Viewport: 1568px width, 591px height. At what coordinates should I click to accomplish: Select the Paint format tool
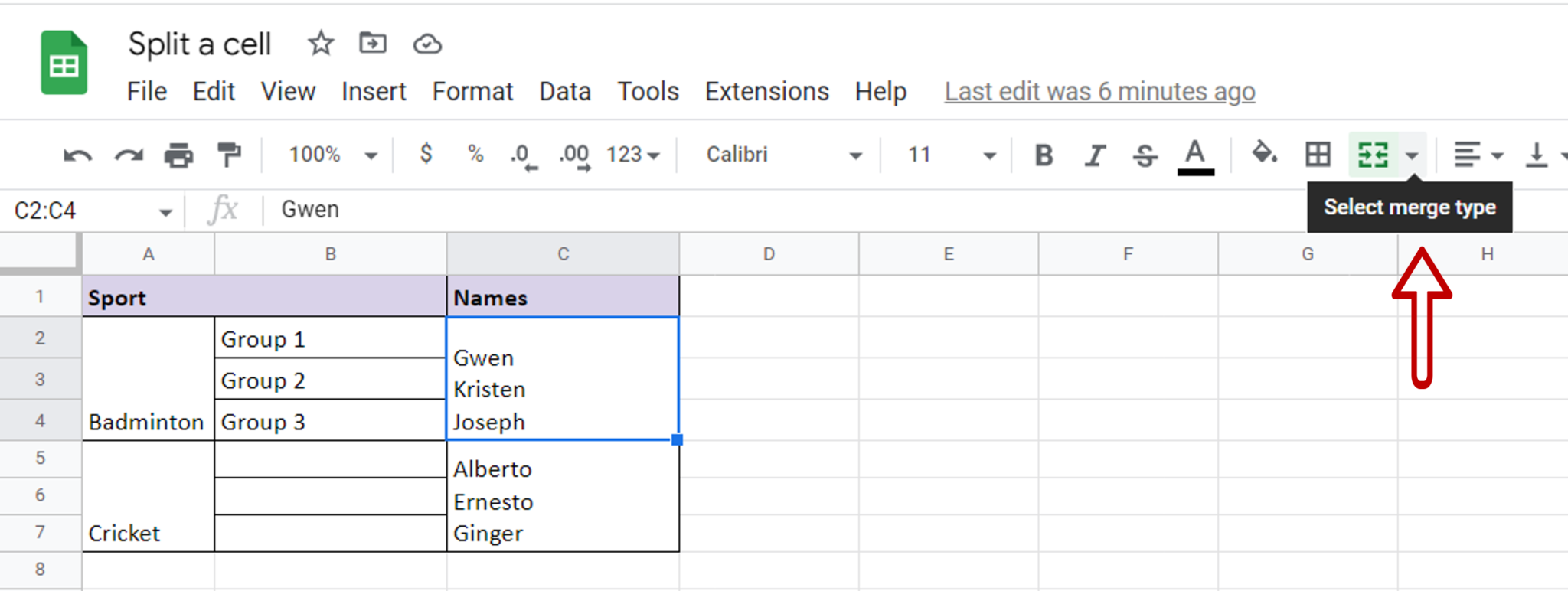pyautogui.click(x=229, y=155)
